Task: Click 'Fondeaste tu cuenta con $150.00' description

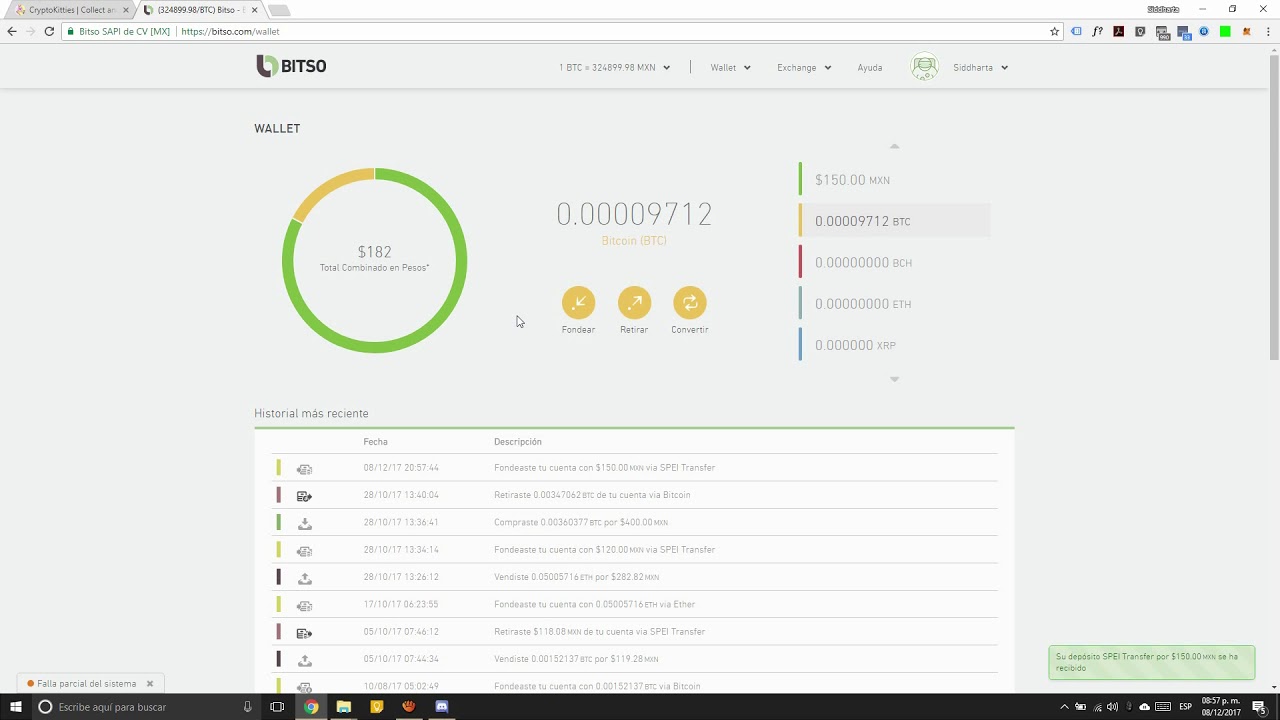Action: pos(604,468)
